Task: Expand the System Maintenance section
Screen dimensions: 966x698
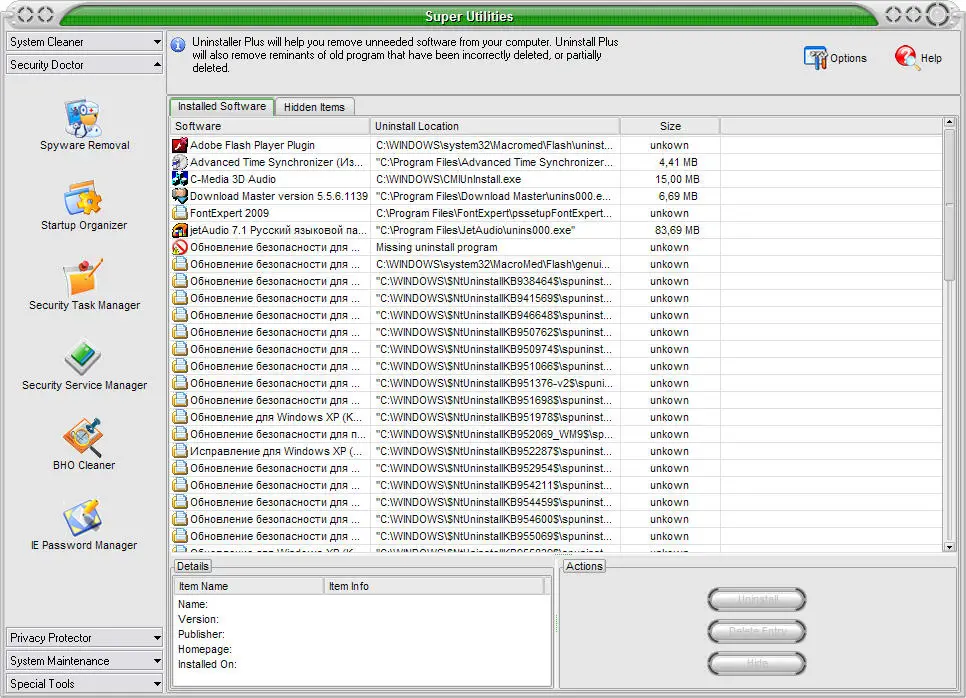Action: click(x=84, y=661)
